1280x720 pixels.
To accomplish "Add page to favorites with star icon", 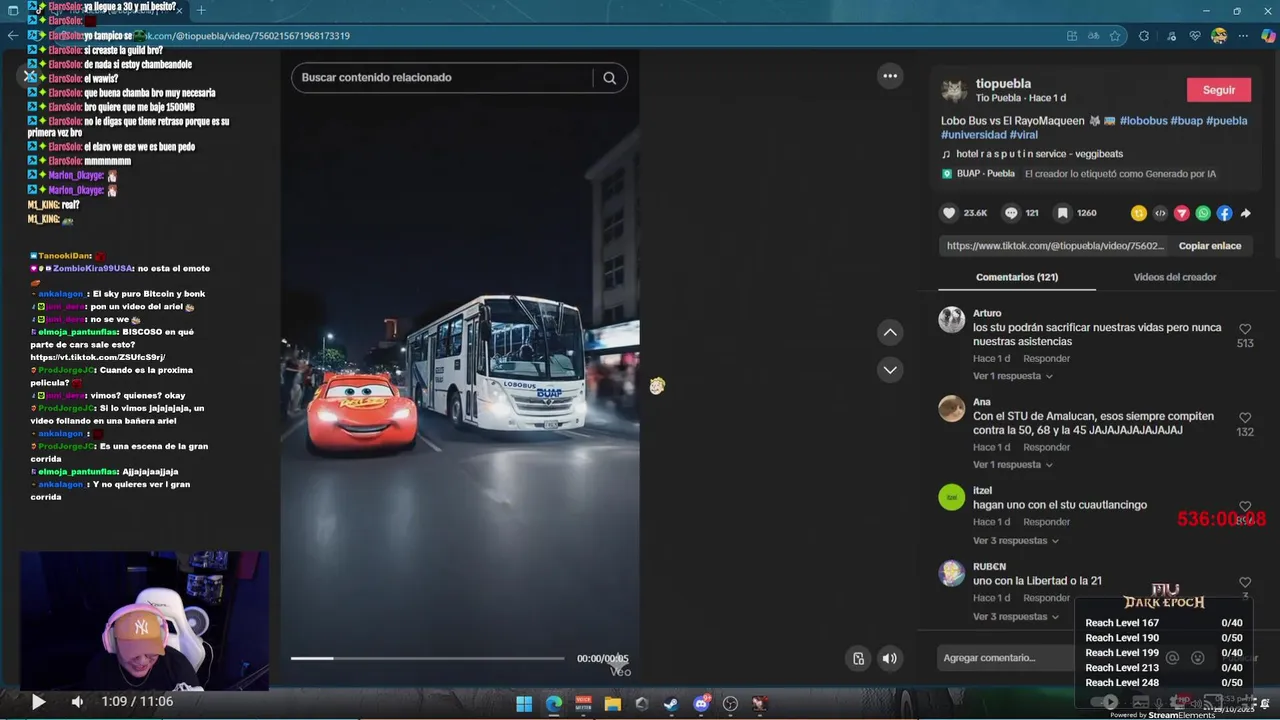I will [x=1115, y=36].
